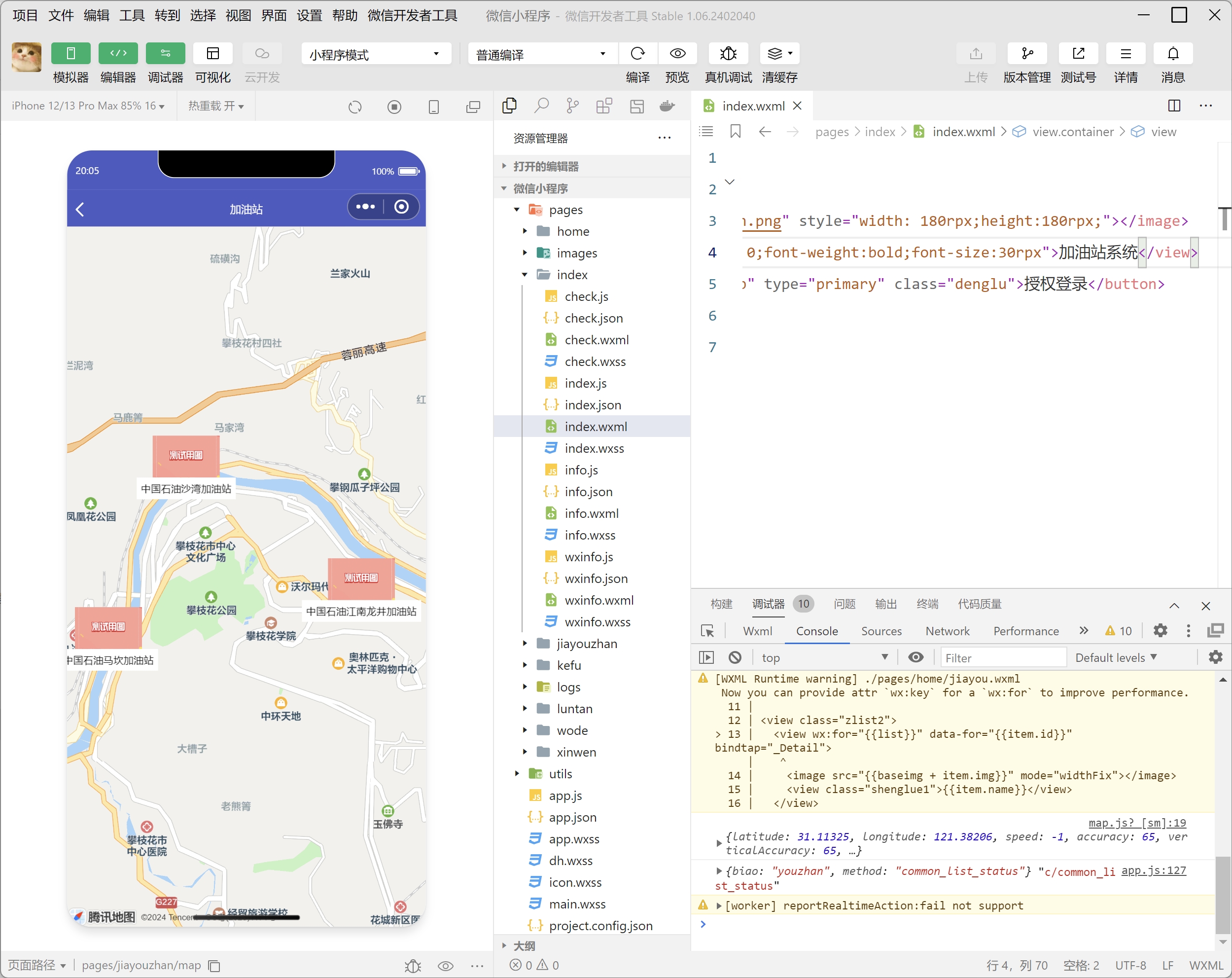Go back with the breadcrumb left arrow
The height and width of the screenshot is (978, 1232).
[765, 132]
